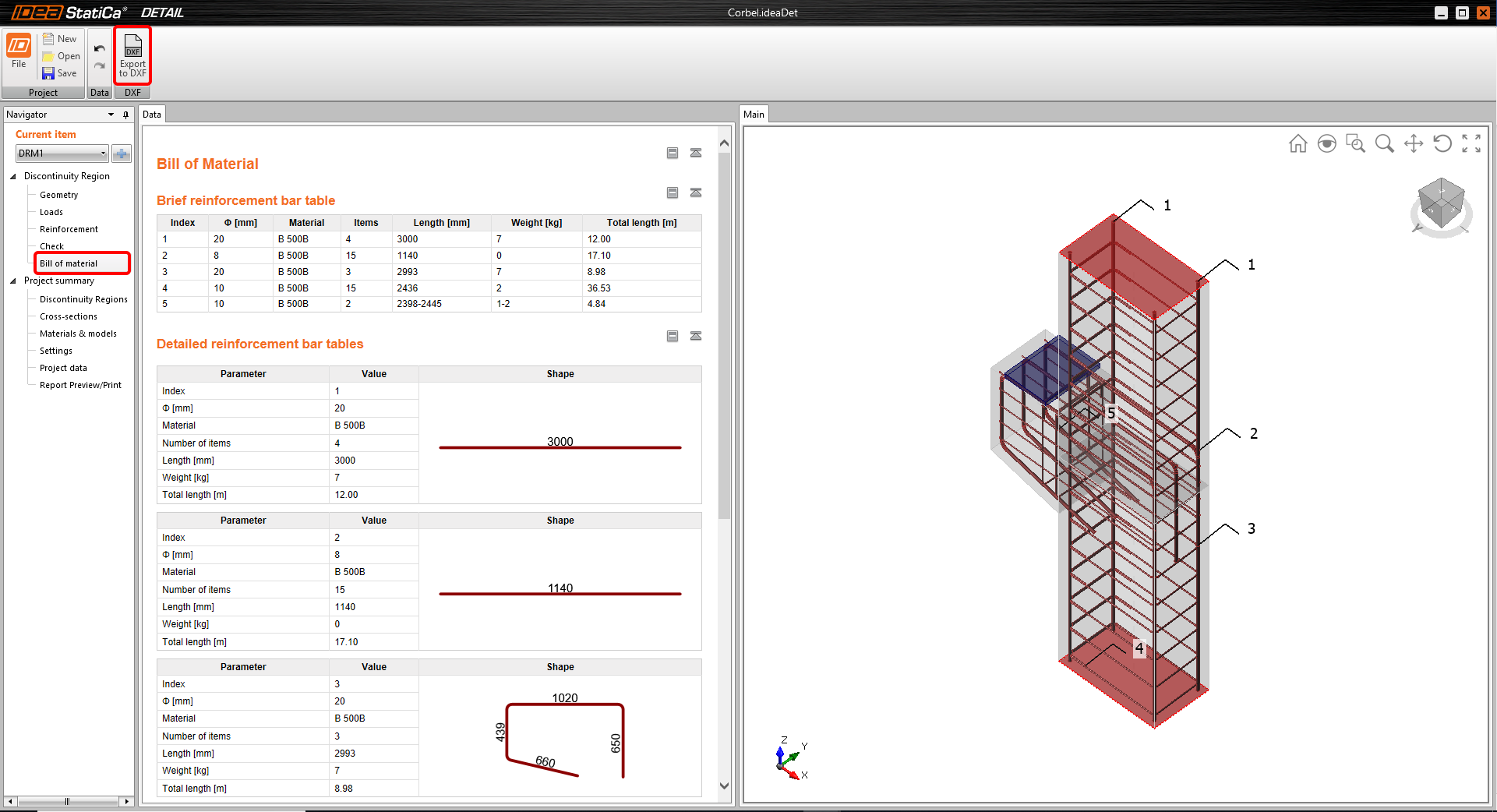Click Export to DXF button
Viewport: 1497px width, 812px height.
[x=132, y=55]
